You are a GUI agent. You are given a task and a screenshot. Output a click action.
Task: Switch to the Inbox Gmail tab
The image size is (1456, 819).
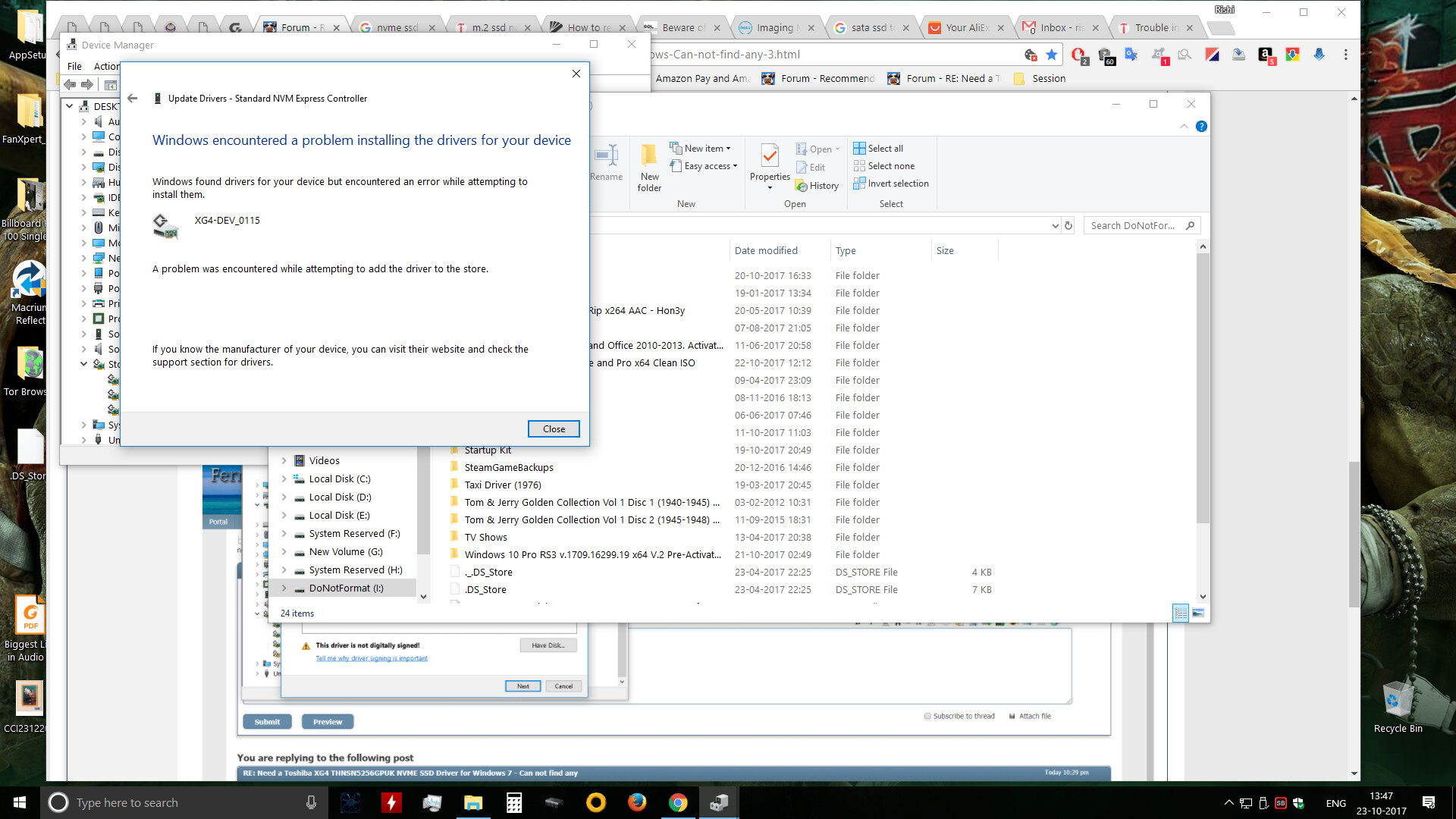(1062, 27)
